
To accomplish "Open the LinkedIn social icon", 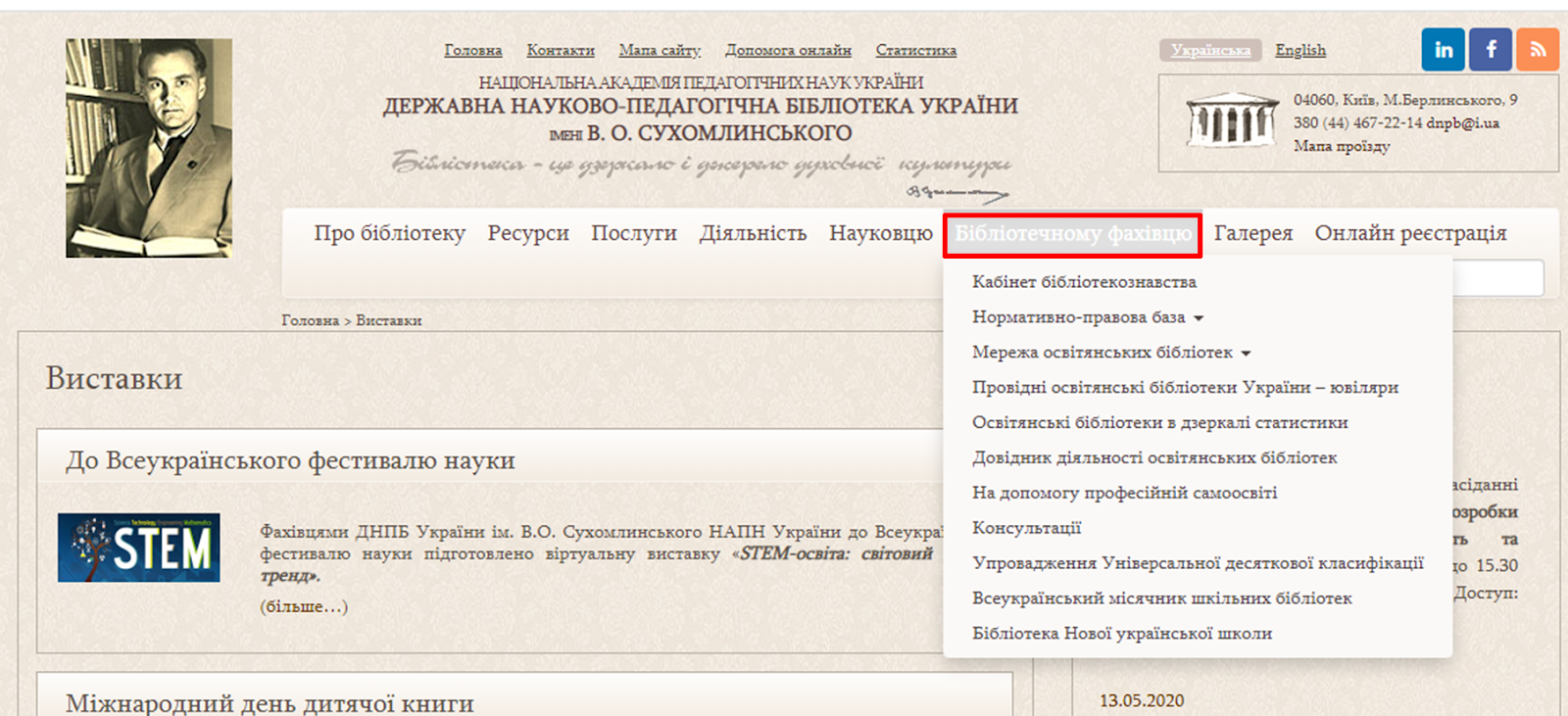I will (x=1444, y=49).
